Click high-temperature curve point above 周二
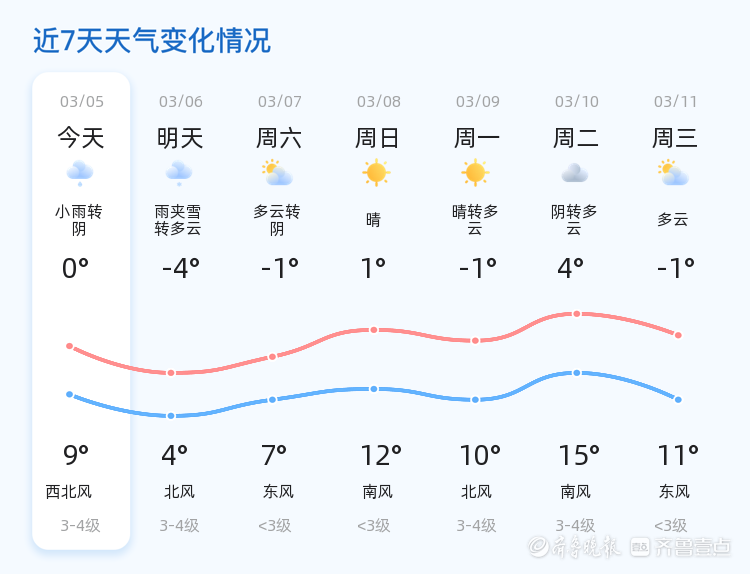The height and width of the screenshot is (574, 750). [x=576, y=314]
